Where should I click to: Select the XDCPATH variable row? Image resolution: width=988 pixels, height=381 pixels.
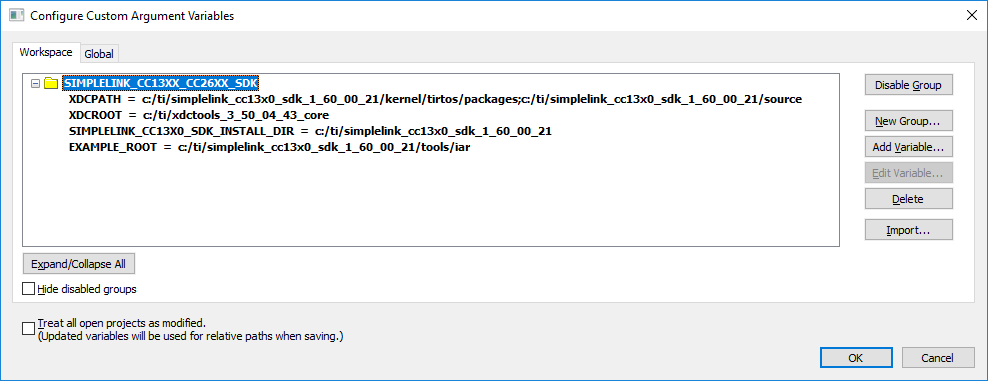[435, 100]
